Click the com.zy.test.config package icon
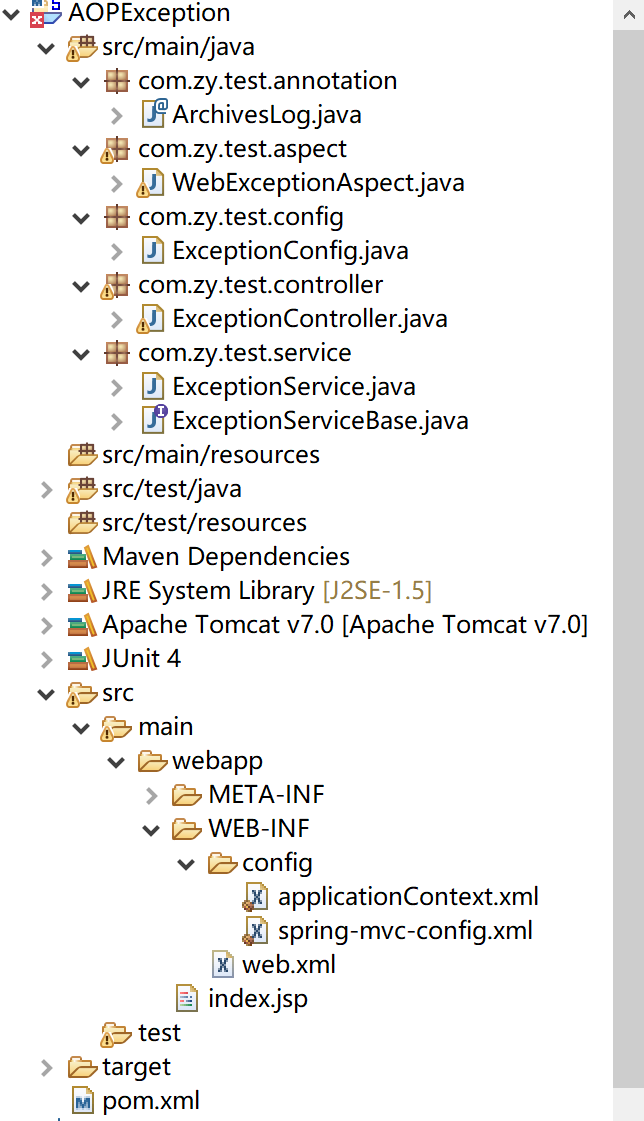Image resolution: width=644 pixels, height=1121 pixels. 117,216
